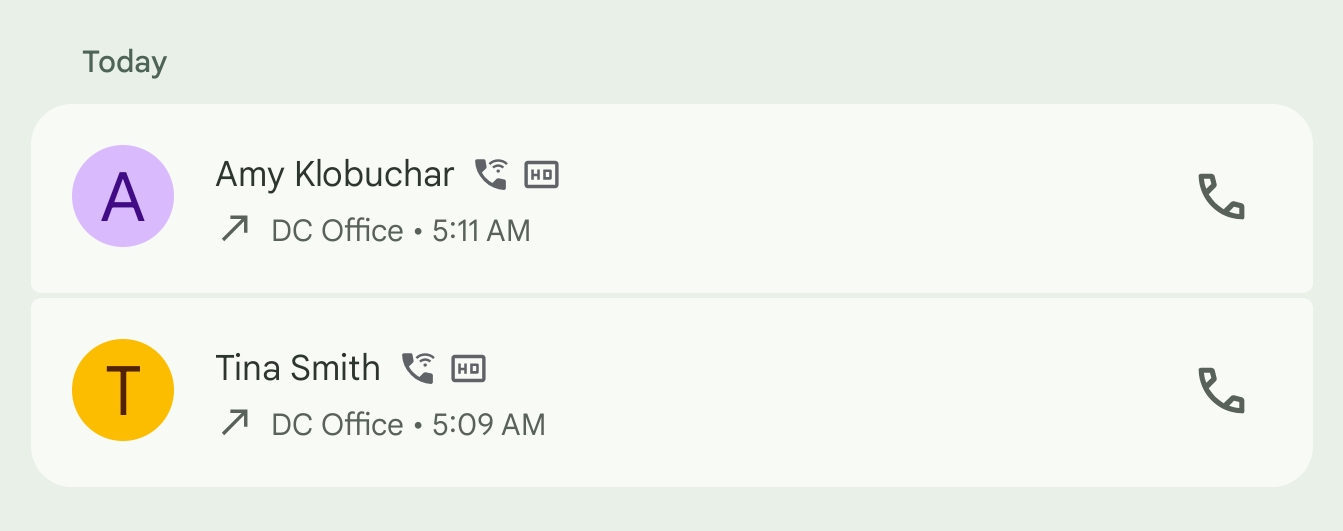Open Tina Smith's yellow "T" avatar
This screenshot has height=531, width=1343.
(x=123, y=390)
